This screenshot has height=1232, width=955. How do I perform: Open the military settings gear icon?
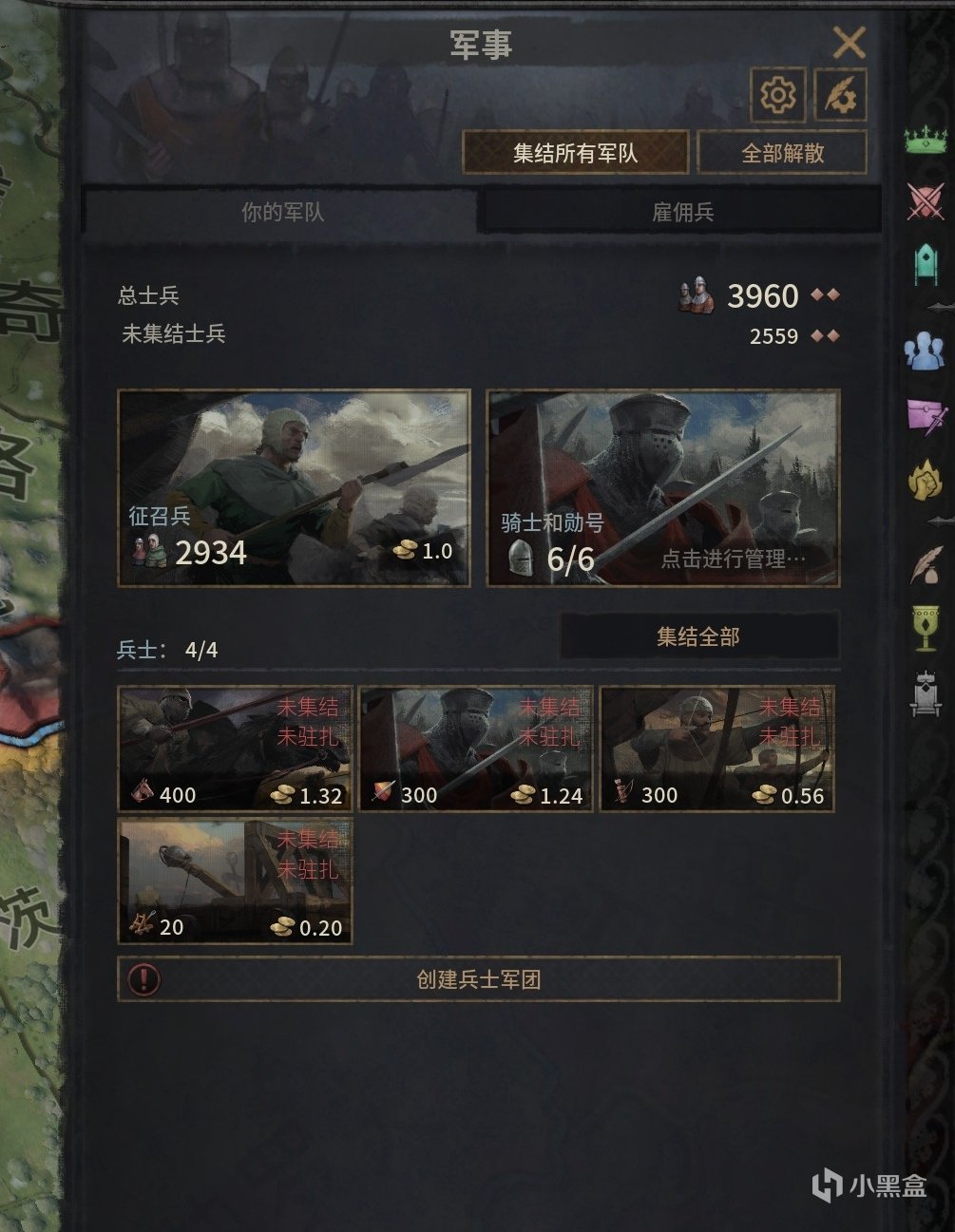777,94
